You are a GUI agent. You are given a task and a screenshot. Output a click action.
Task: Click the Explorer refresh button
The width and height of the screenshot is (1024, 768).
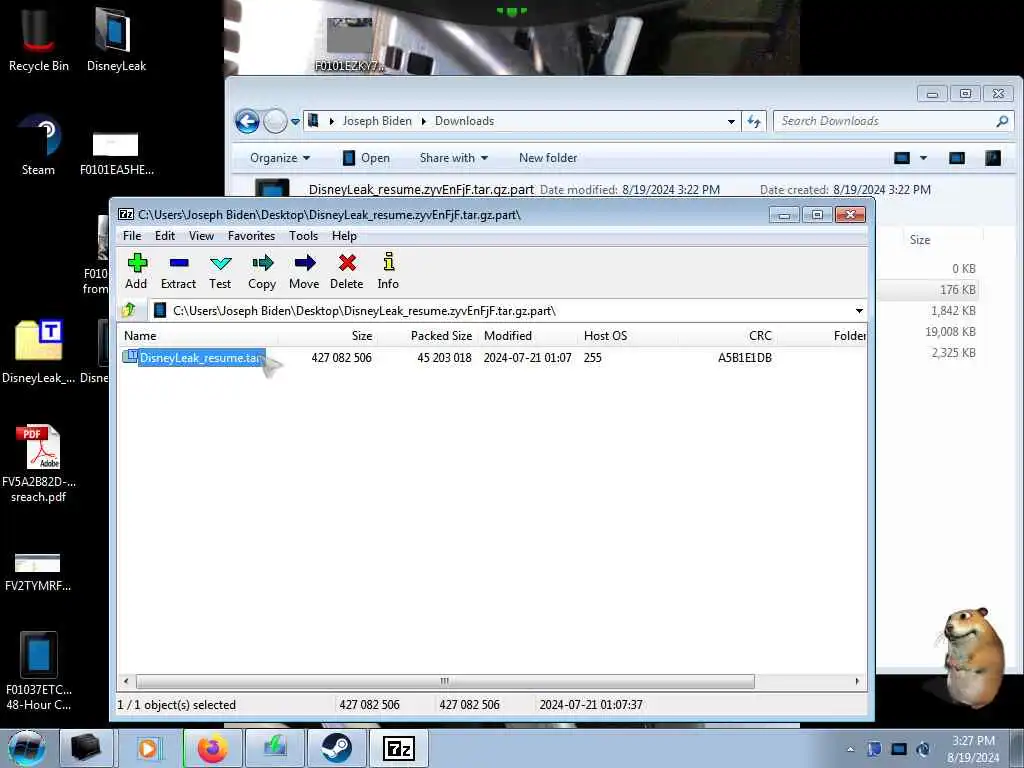[x=754, y=121]
